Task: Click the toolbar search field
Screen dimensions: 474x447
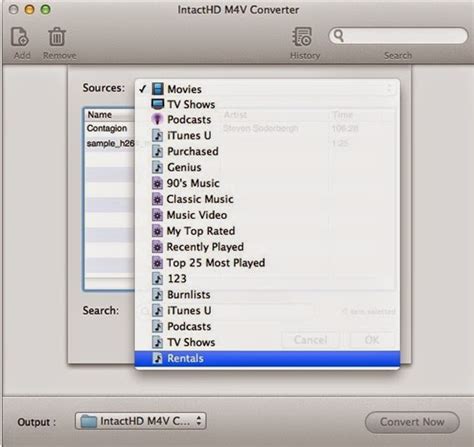Action: coord(398,36)
